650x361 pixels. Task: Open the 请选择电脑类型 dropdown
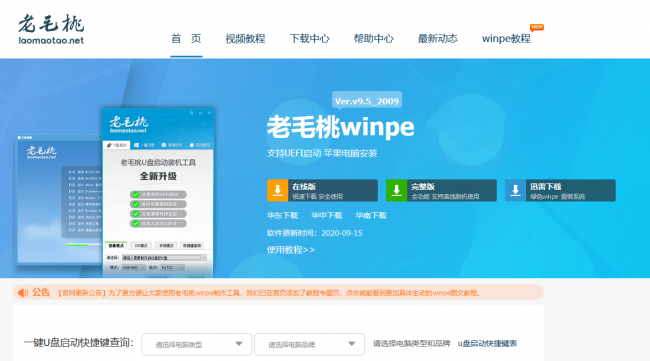click(x=196, y=344)
